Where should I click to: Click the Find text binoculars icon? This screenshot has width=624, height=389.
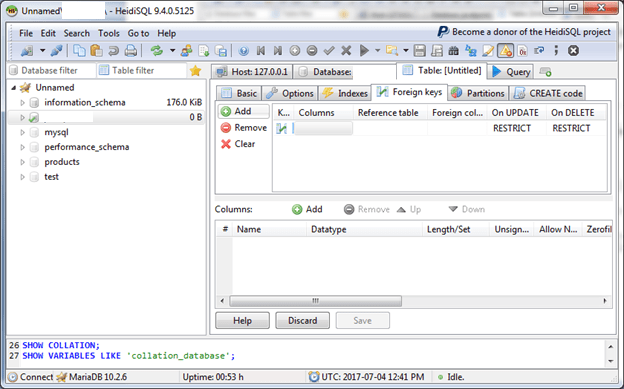pos(453,51)
